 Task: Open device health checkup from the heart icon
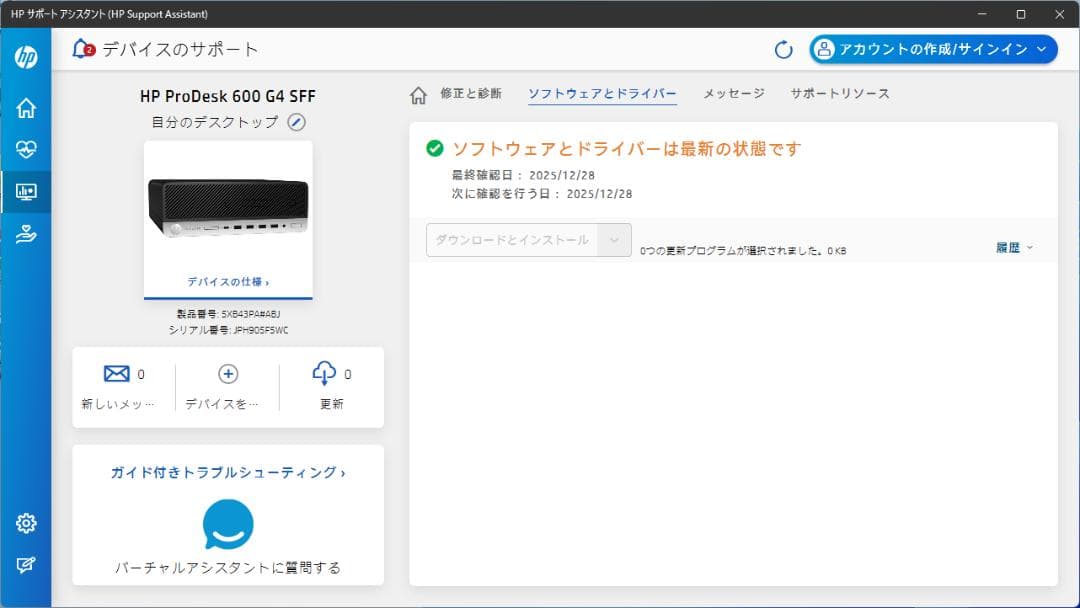point(26,148)
